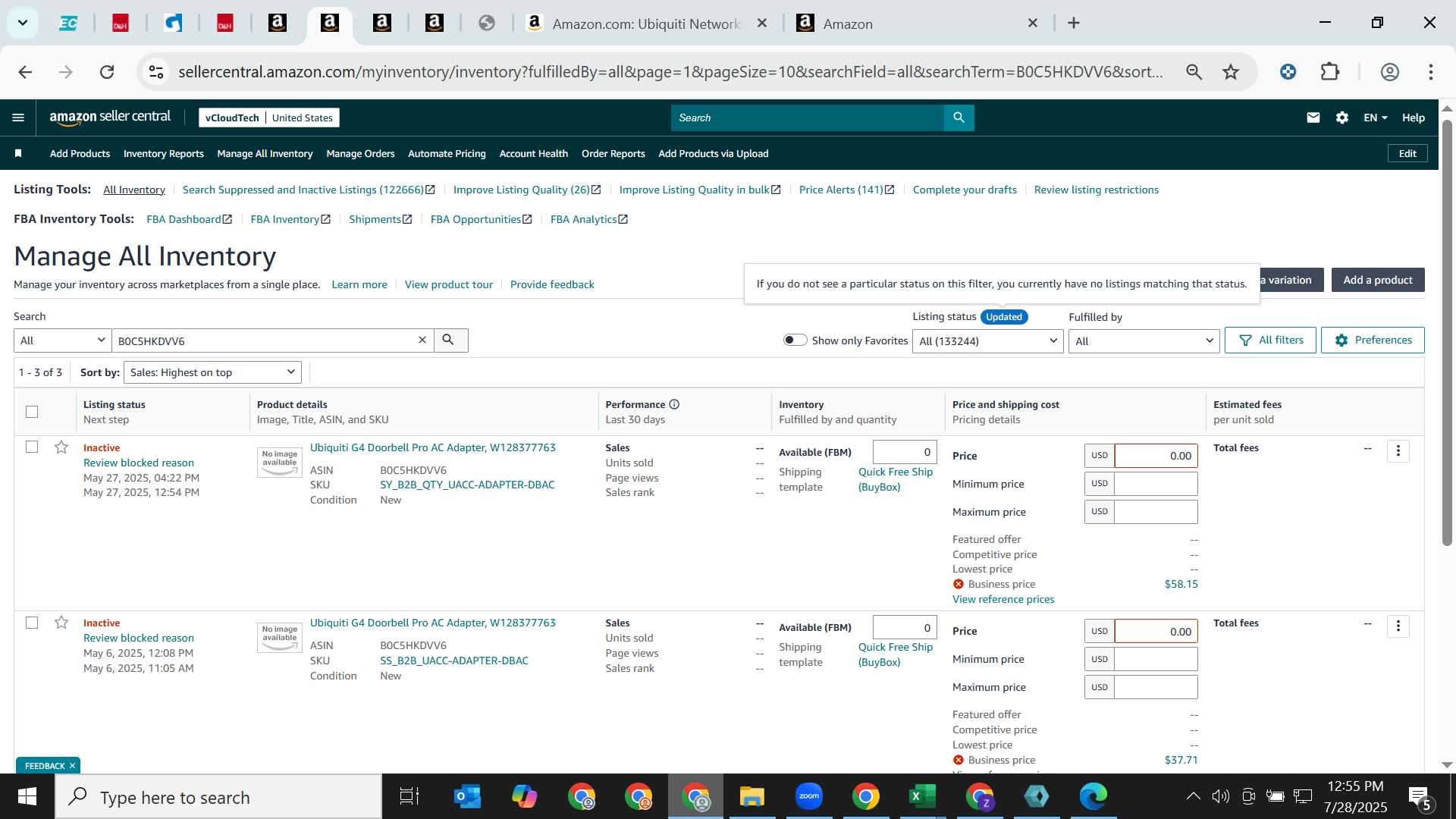
Task: Close the FEEDBACK tab
Action: (73, 766)
